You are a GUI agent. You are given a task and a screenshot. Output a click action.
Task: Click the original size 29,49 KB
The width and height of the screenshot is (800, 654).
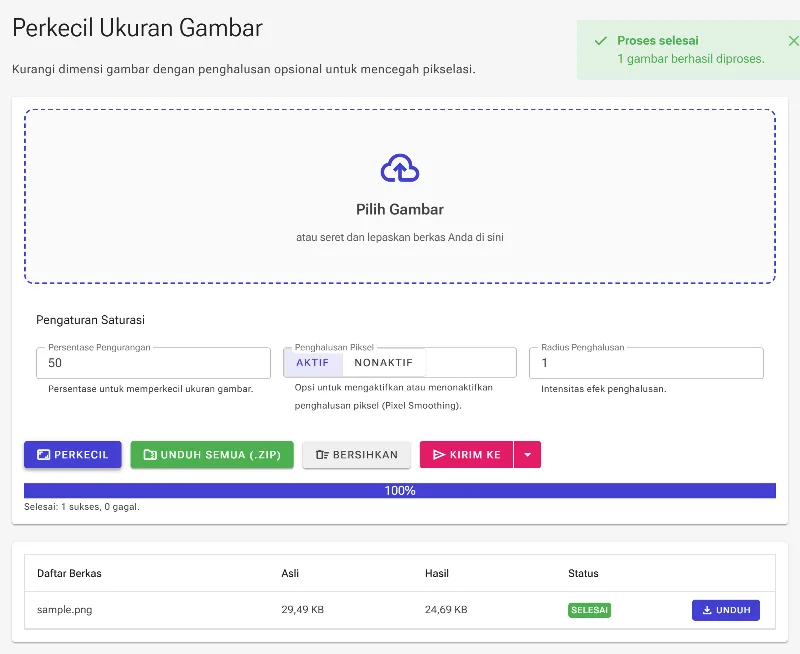[x=303, y=610]
